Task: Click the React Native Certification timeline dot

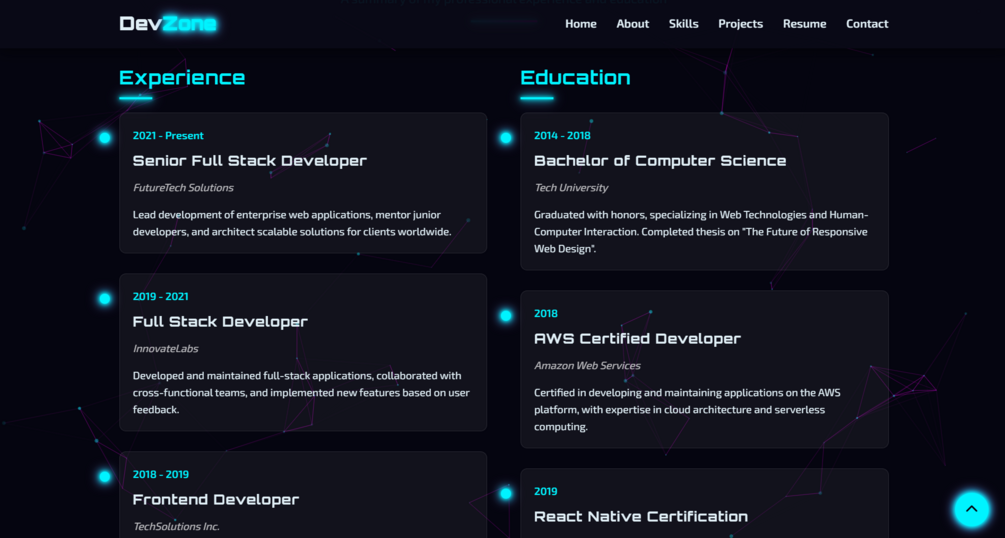Action: [506, 493]
